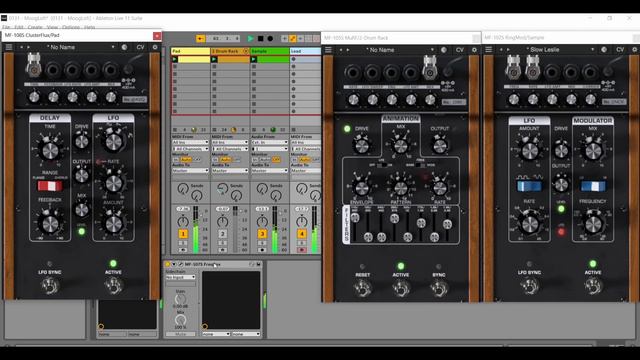
Task: Open the hamburger menu in MuRF Drum Rack plugin
Action: (x=329, y=50)
